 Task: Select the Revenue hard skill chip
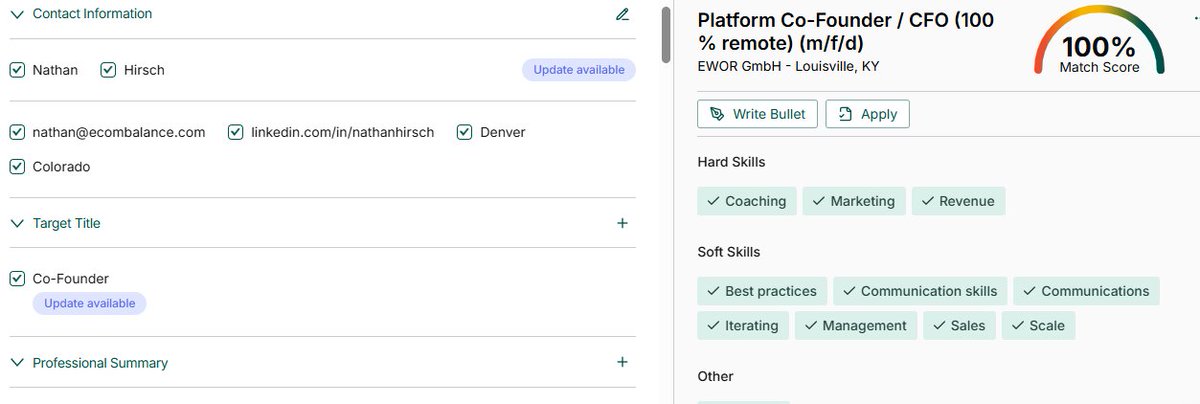coord(958,201)
